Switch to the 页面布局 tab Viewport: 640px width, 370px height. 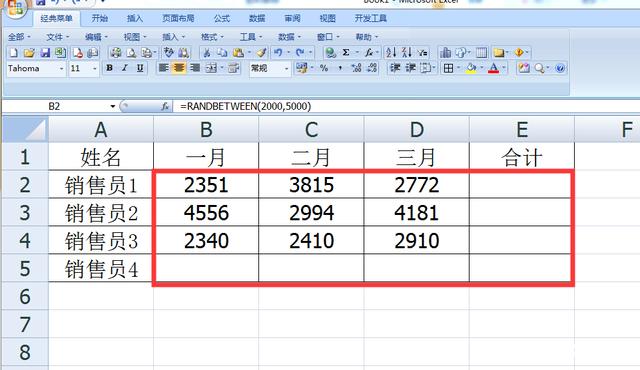point(178,18)
